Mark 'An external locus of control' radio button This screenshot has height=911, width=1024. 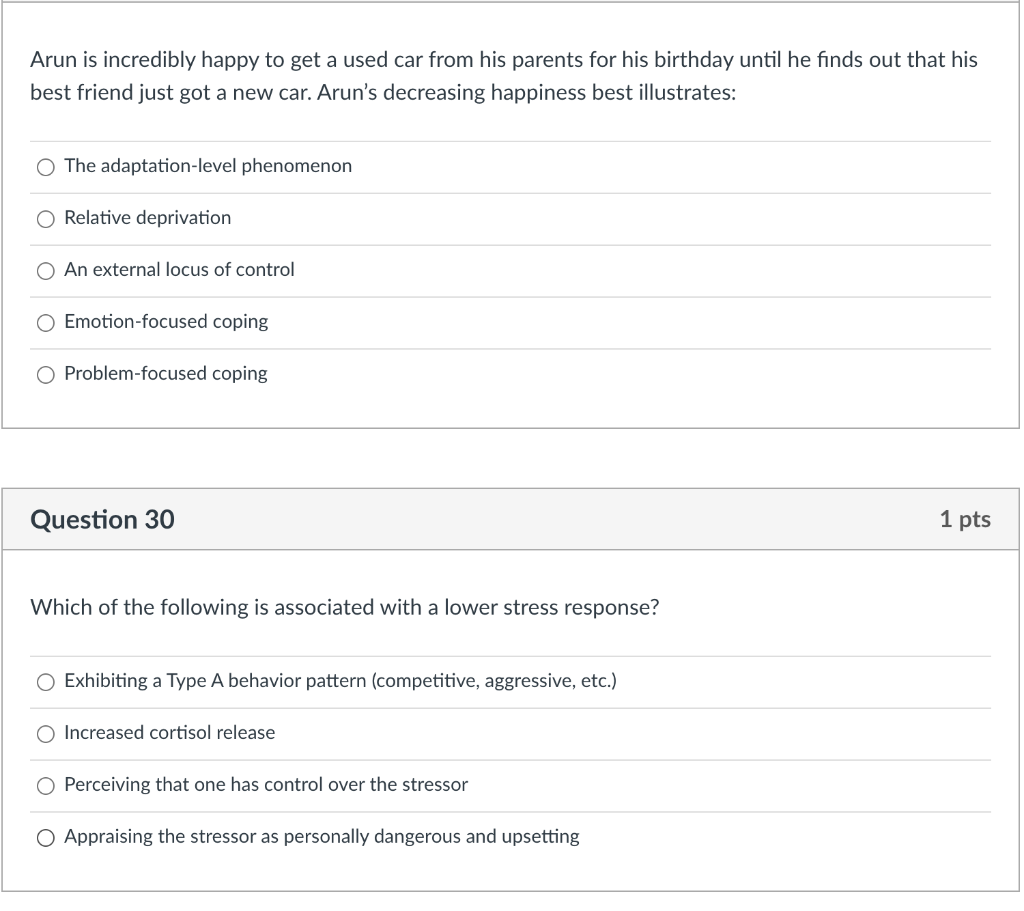click(x=45, y=271)
